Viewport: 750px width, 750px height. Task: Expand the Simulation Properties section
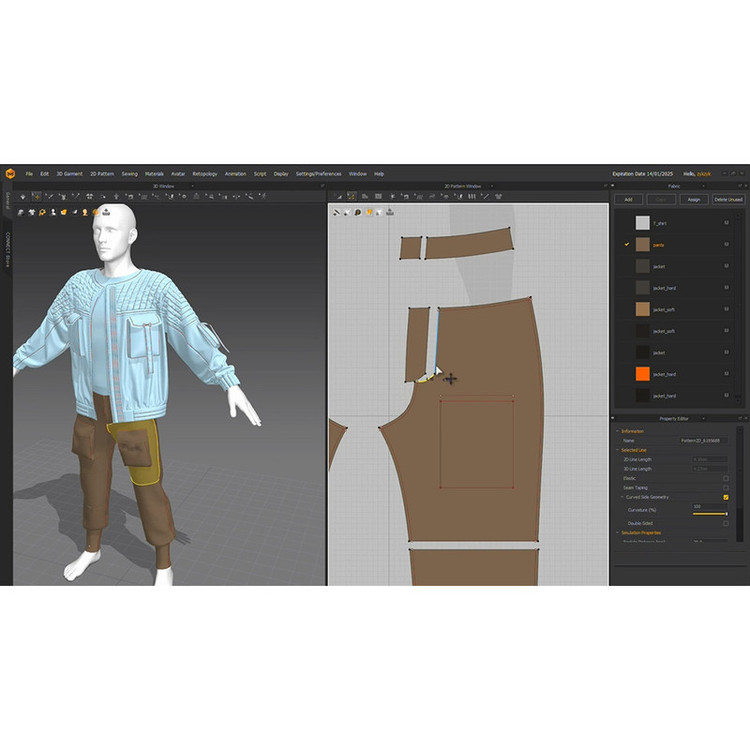[617, 533]
